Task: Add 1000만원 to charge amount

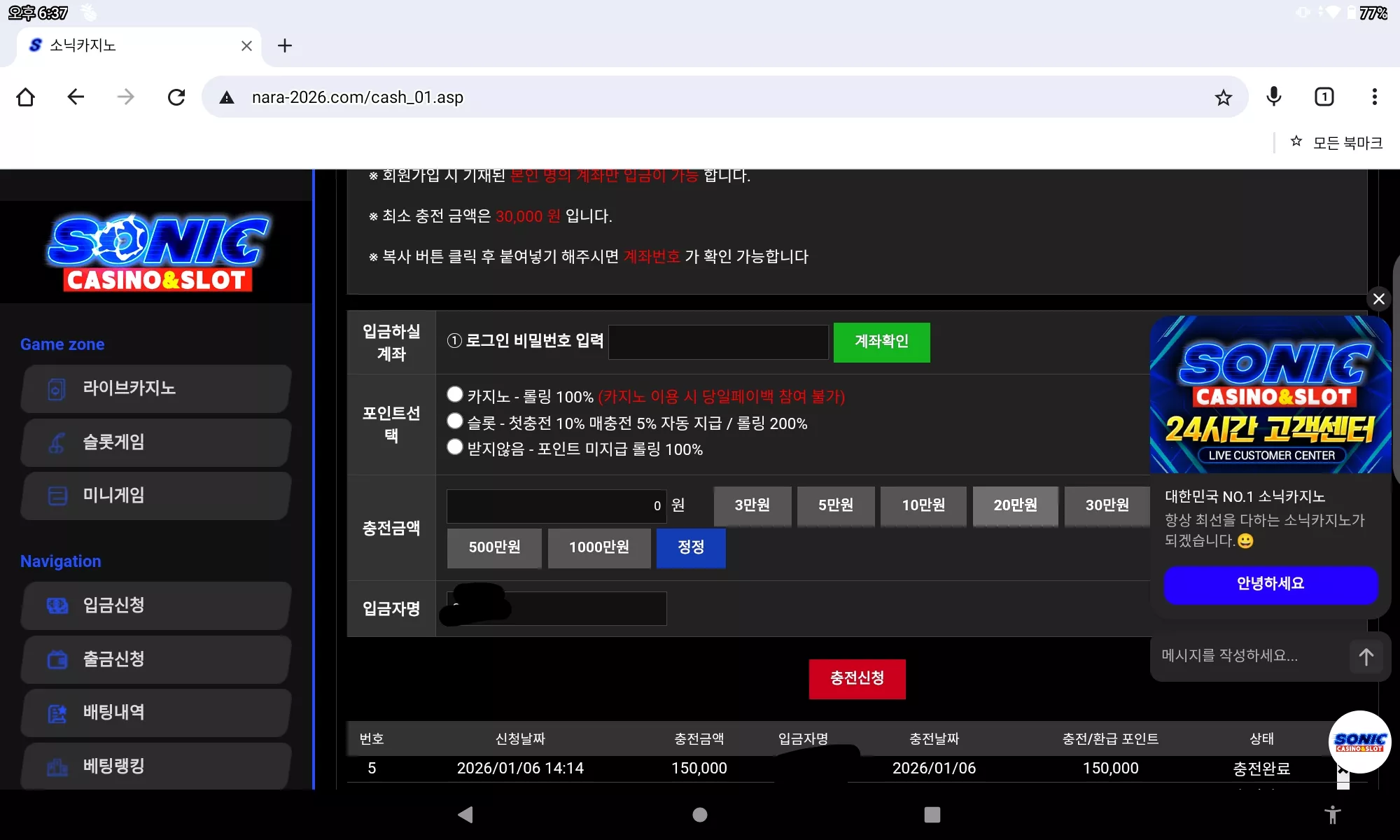Action: click(x=599, y=547)
